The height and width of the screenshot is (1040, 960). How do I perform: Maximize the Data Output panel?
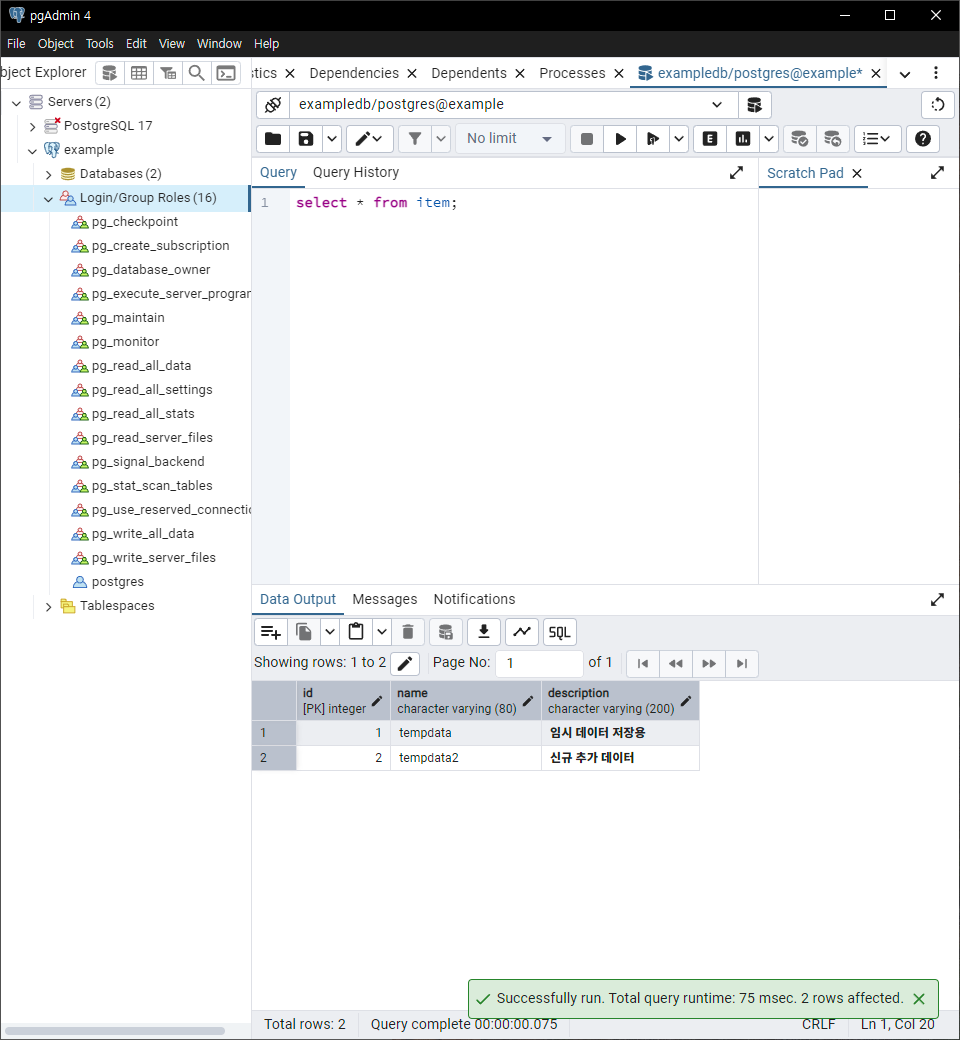tap(937, 600)
